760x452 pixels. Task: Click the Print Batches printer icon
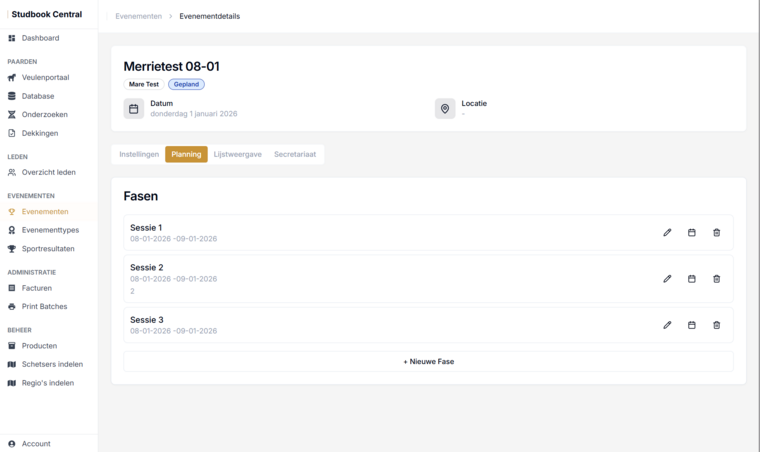(12, 307)
